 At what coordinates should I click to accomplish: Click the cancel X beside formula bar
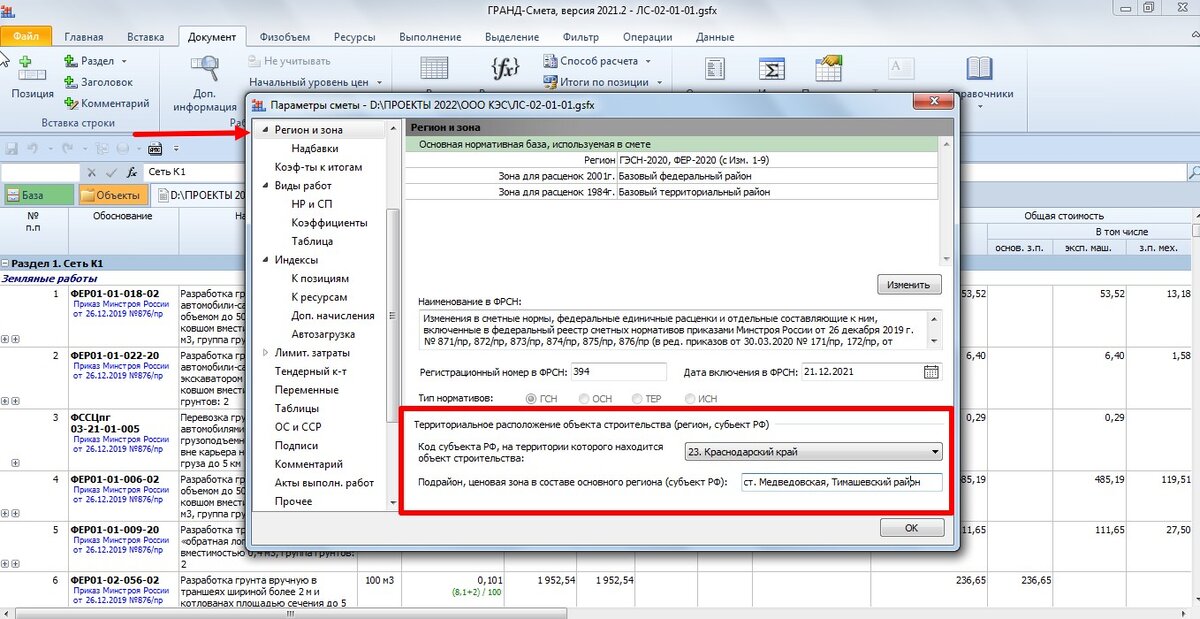(92, 172)
